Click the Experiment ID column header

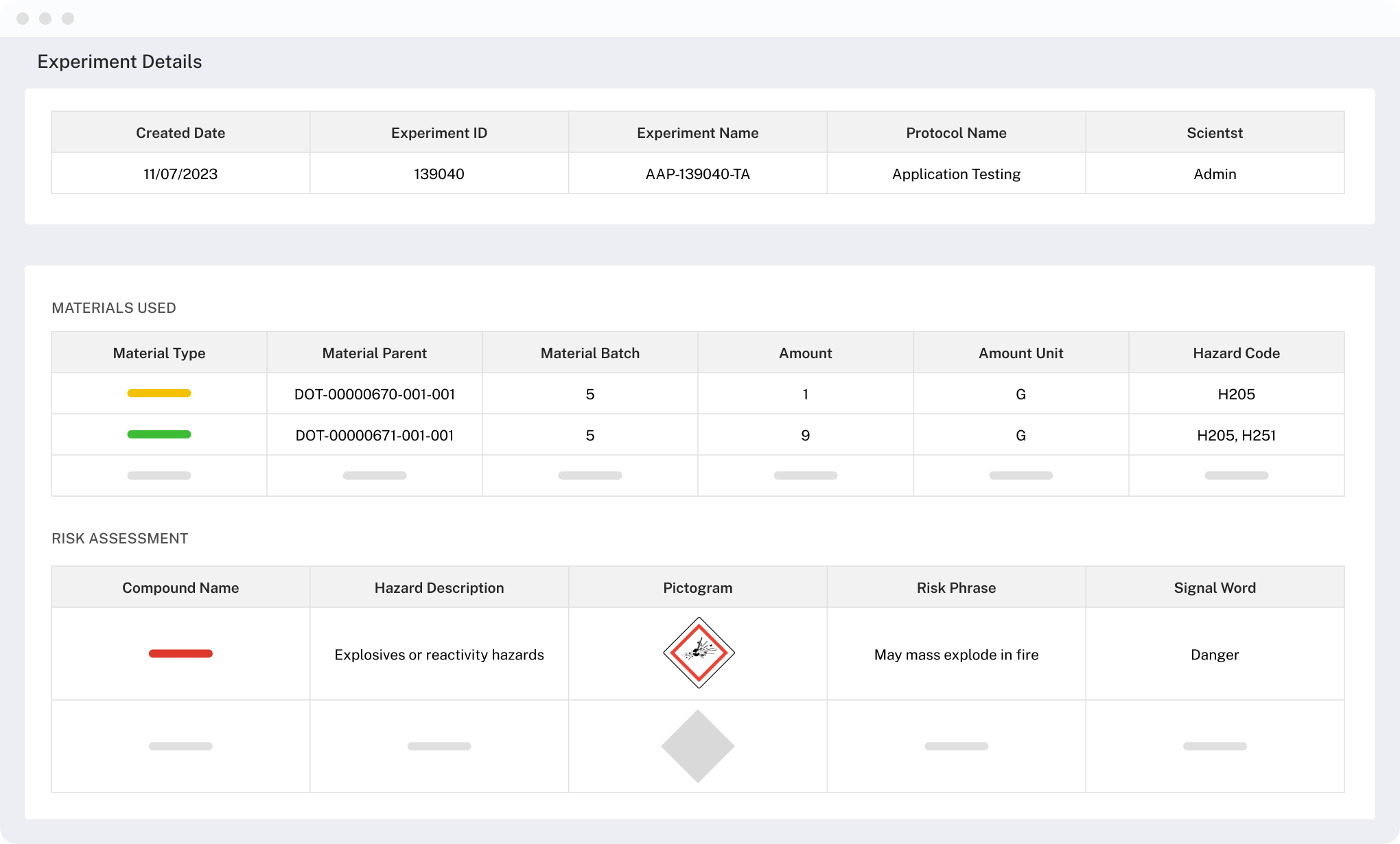439,132
